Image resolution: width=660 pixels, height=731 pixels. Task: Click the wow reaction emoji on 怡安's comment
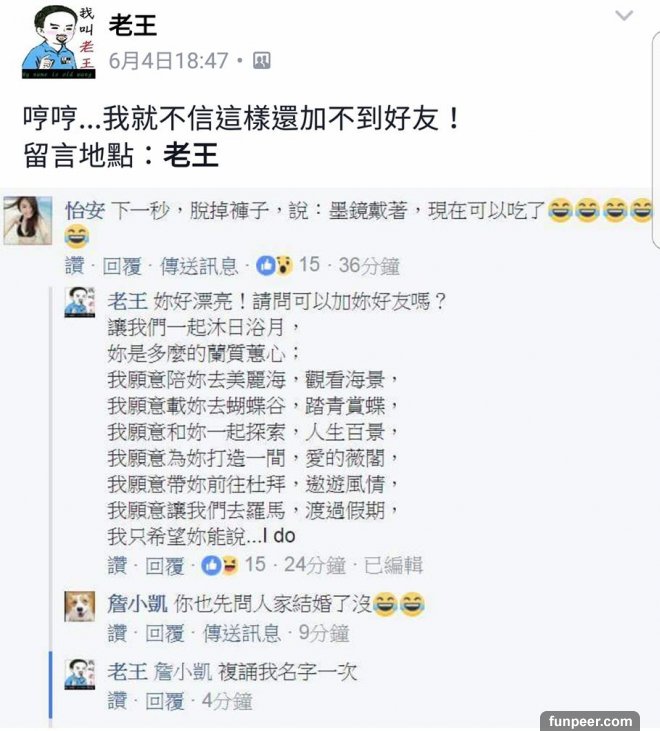(x=283, y=266)
